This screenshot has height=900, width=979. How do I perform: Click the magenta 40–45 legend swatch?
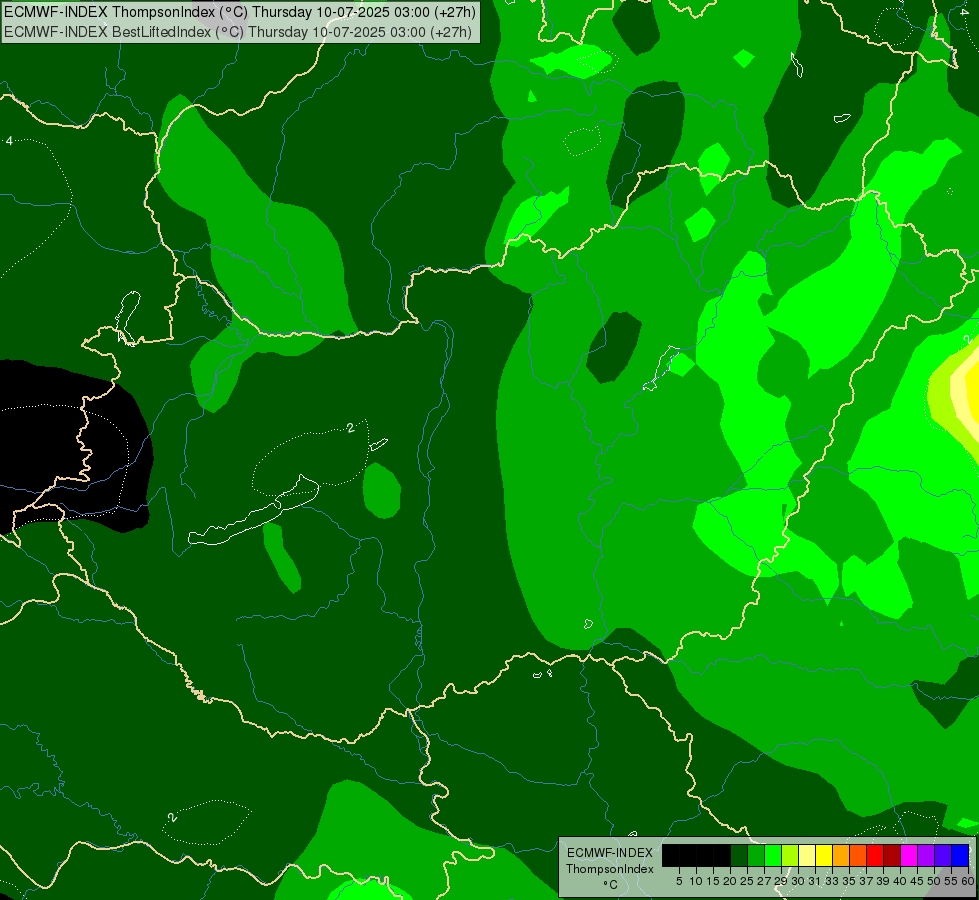(x=909, y=855)
